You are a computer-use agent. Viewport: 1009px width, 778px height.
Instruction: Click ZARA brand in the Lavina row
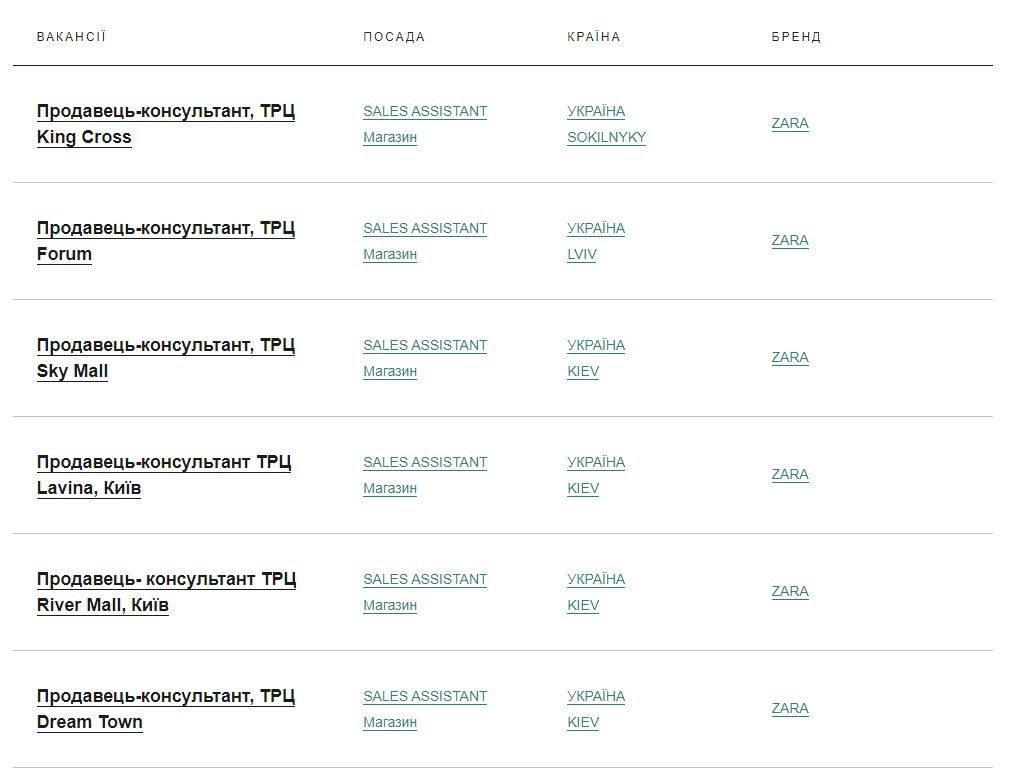[789, 475]
